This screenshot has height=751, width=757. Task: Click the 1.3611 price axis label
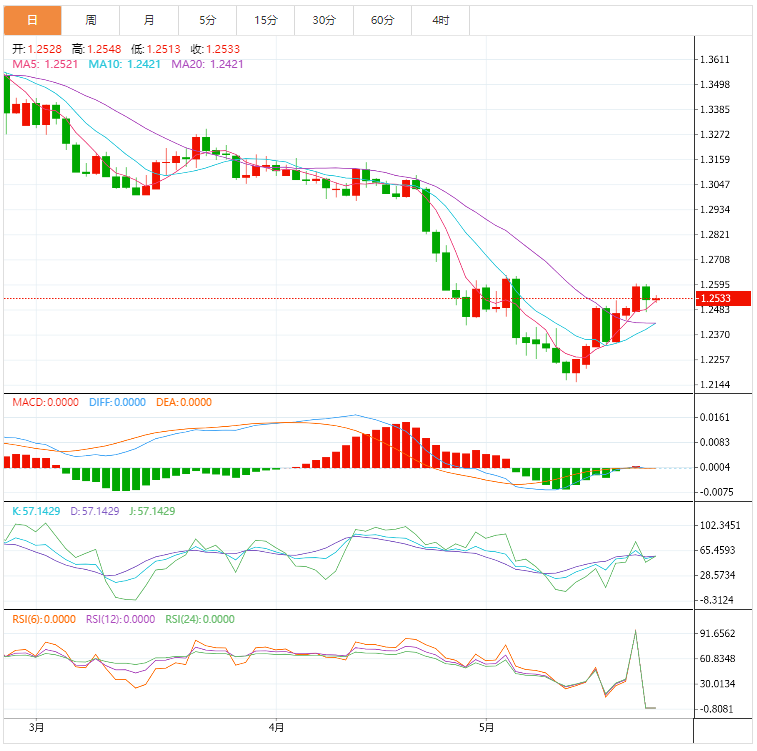coord(715,60)
